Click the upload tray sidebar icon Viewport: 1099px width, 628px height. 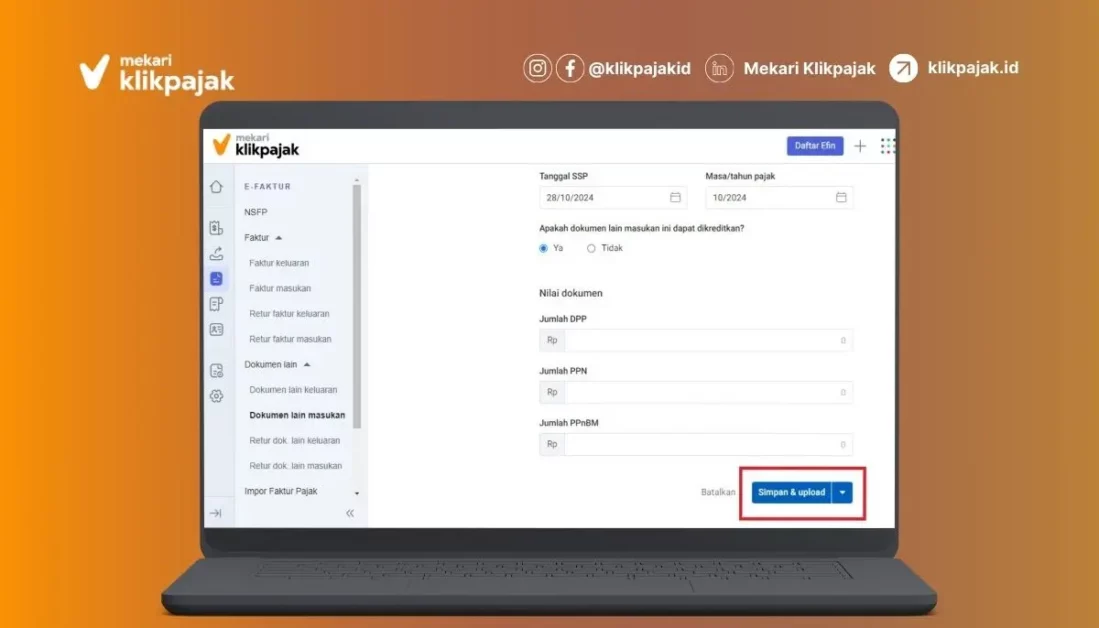216,253
